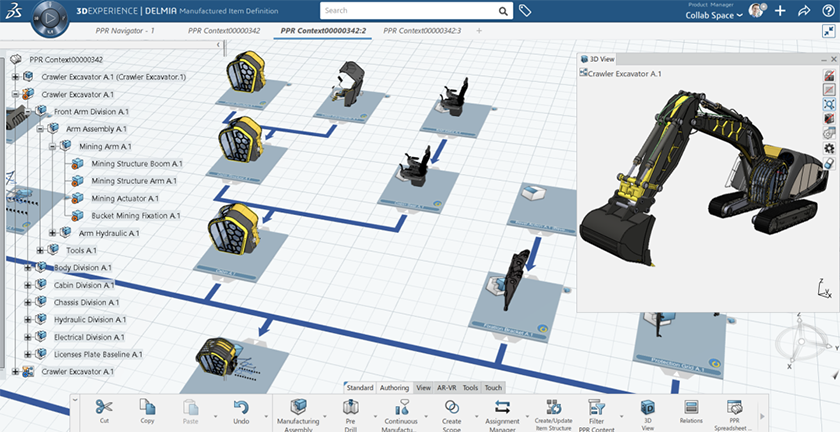Image resolution: width=840 pixels, height=432 pixels.
Task: Select the Bucket Mining Fixation A.1 item
Action: point(136,215)
